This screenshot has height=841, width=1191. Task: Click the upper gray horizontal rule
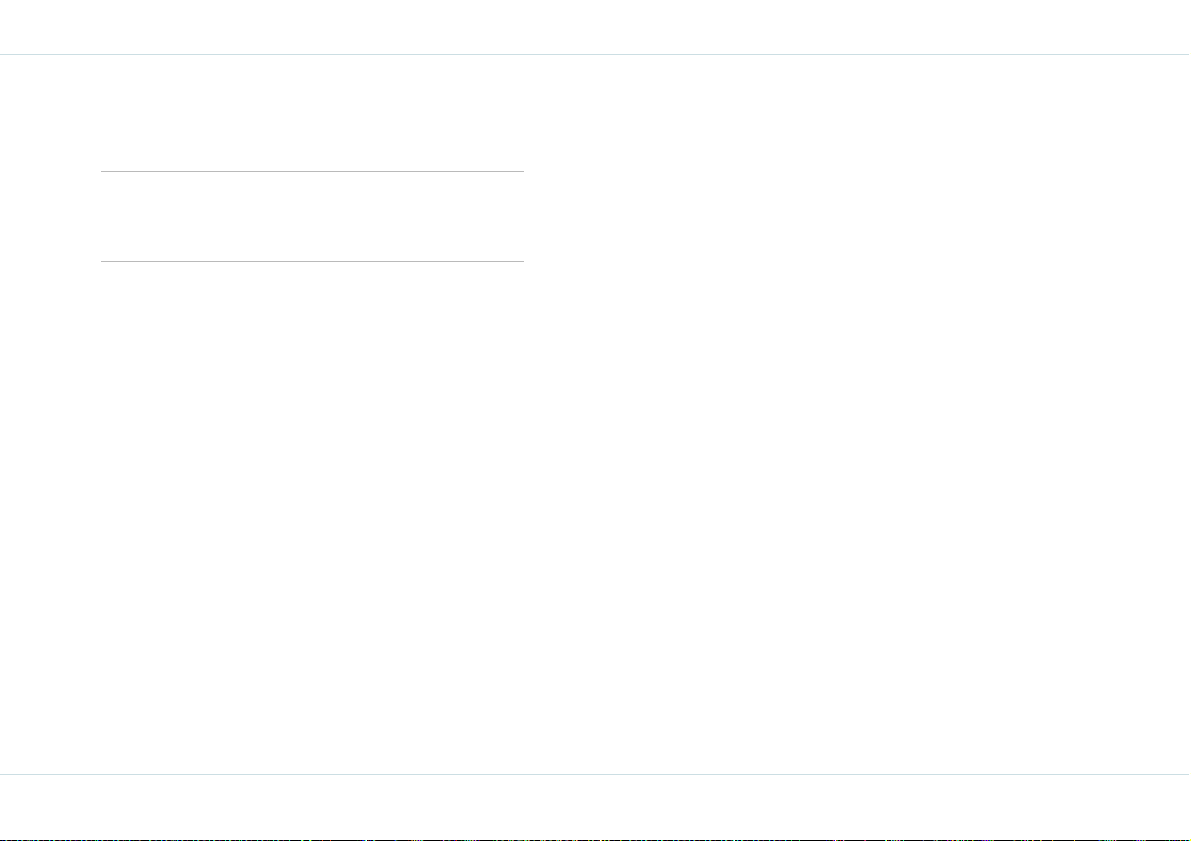pos(312,172)
